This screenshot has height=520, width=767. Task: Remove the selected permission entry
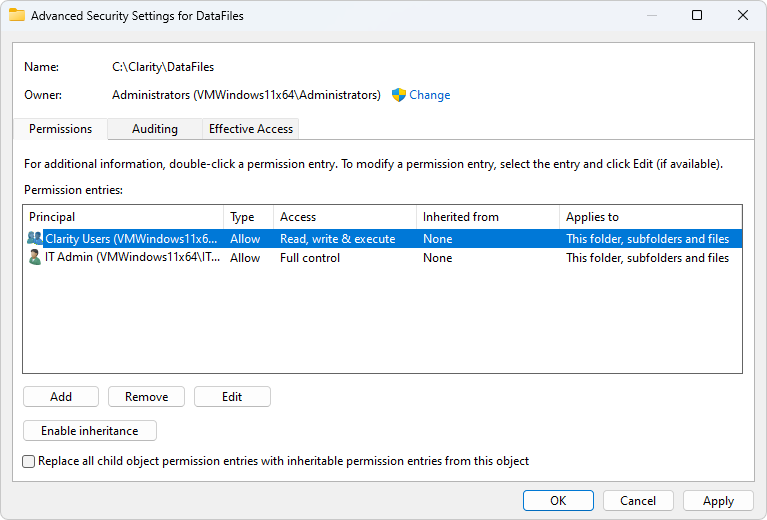(x=146, y=397)
